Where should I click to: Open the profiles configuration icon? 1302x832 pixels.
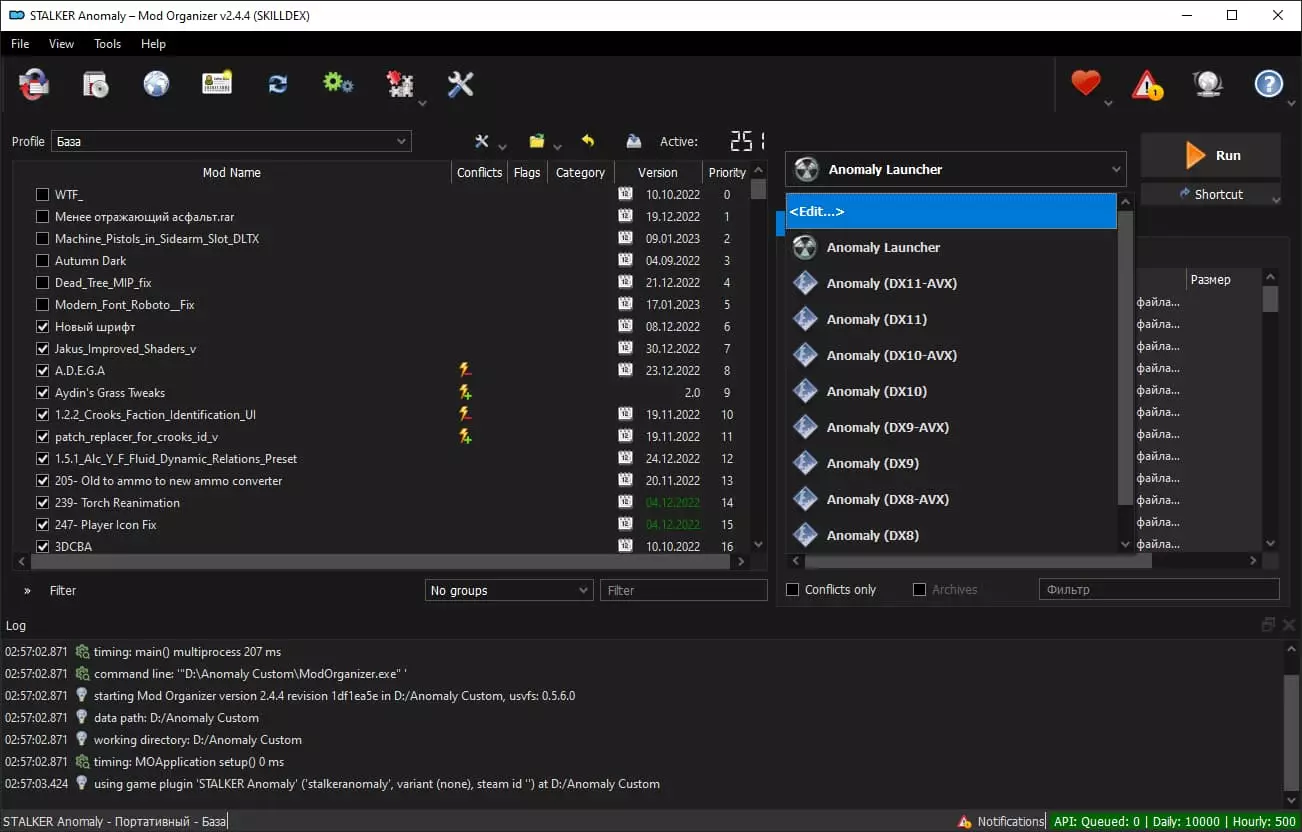217,85
